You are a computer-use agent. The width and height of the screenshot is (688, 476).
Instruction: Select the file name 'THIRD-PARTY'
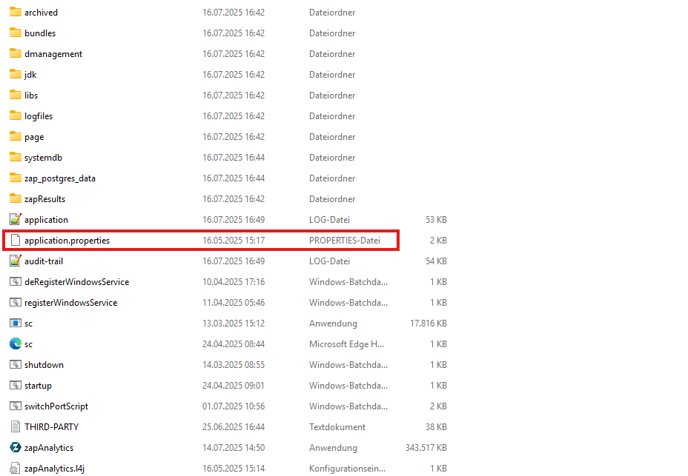tap(52, 427)
